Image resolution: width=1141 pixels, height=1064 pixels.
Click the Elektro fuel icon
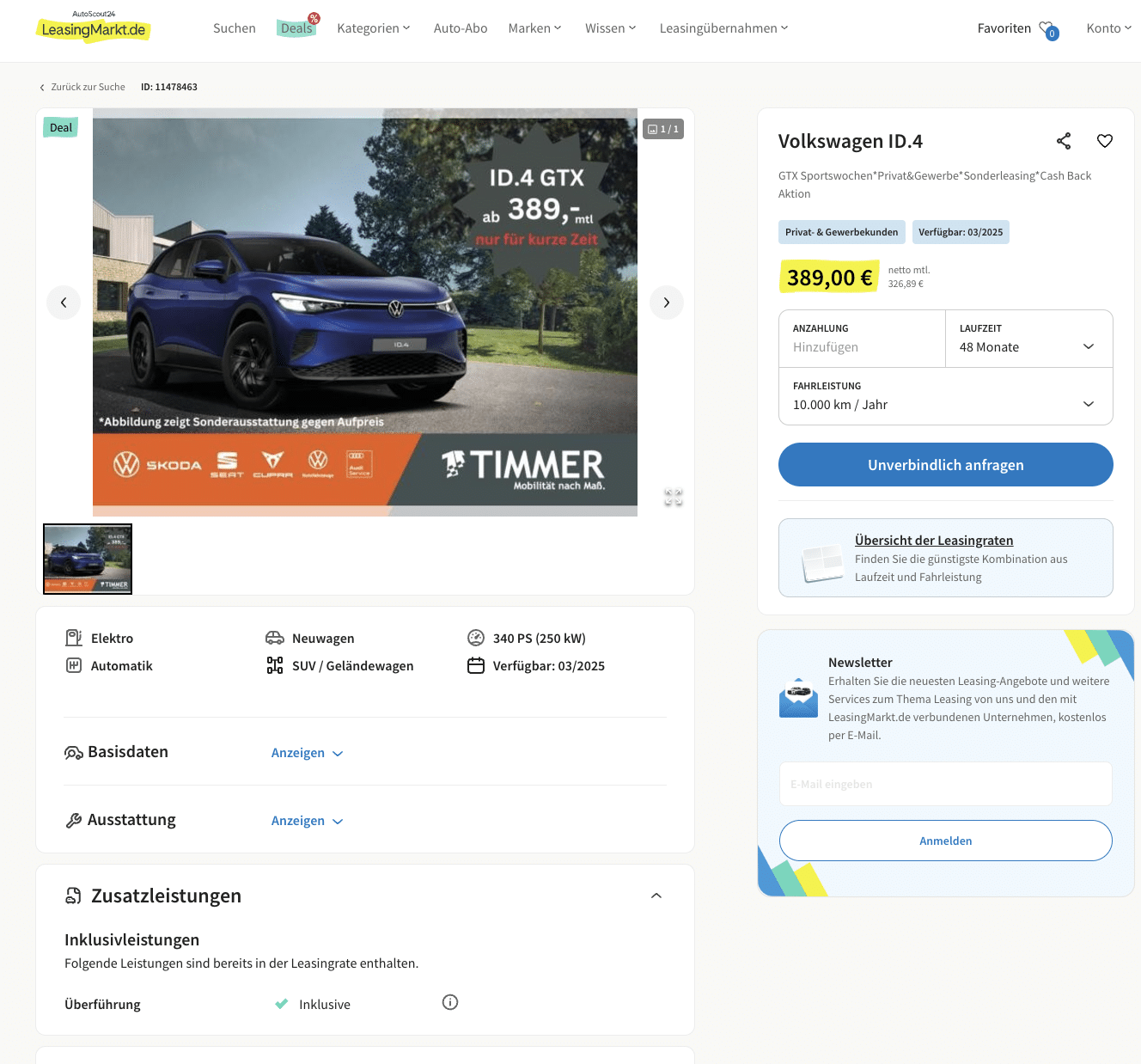(x=74, y=638)
